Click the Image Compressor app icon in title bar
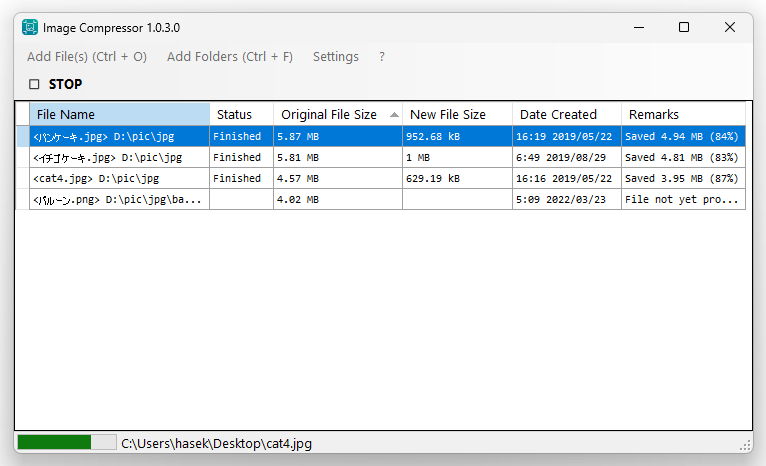 [x=30, y=27]
